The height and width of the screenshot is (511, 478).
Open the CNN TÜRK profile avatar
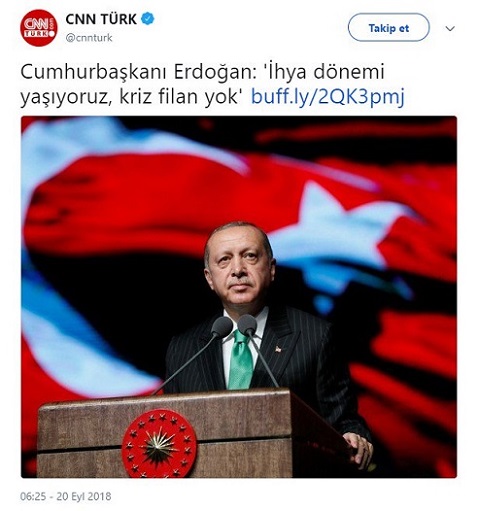(39, 28)
